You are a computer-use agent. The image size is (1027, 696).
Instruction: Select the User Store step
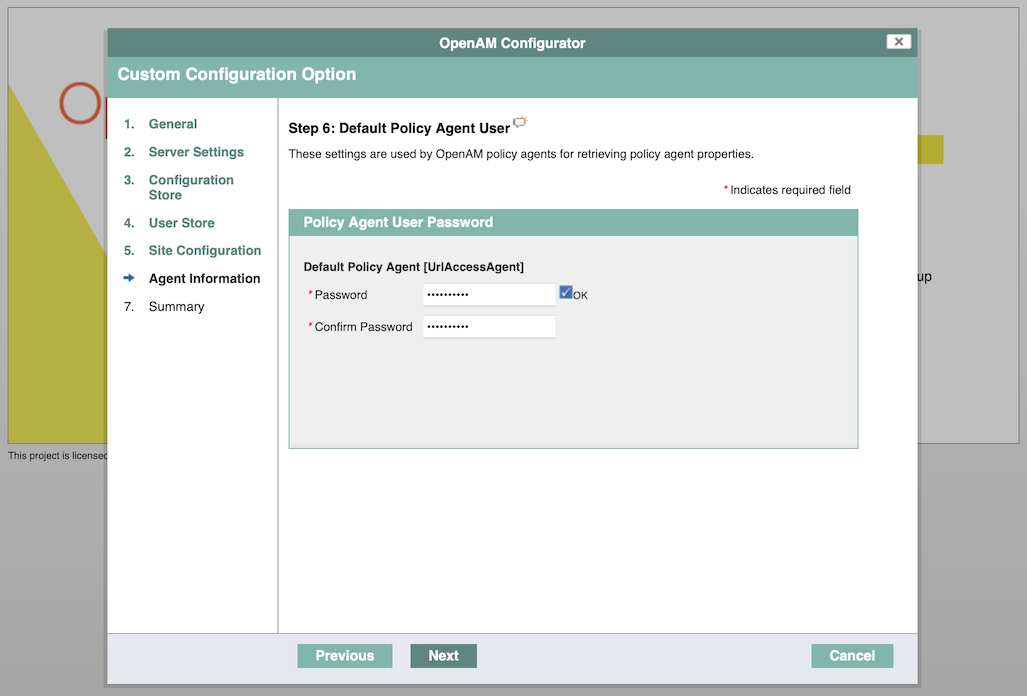click(181, 223)
